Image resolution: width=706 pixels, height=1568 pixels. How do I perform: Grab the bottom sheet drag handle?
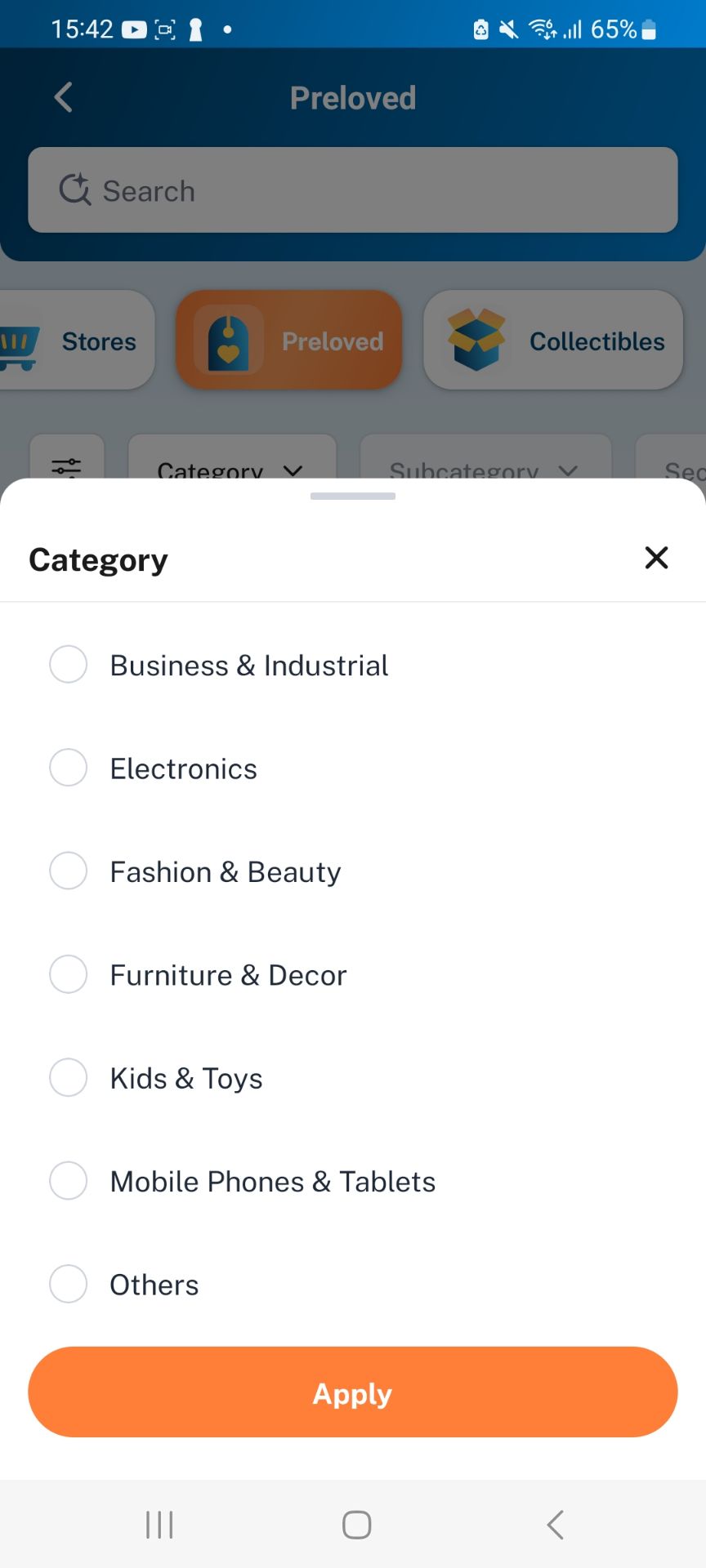coord(353,496)
